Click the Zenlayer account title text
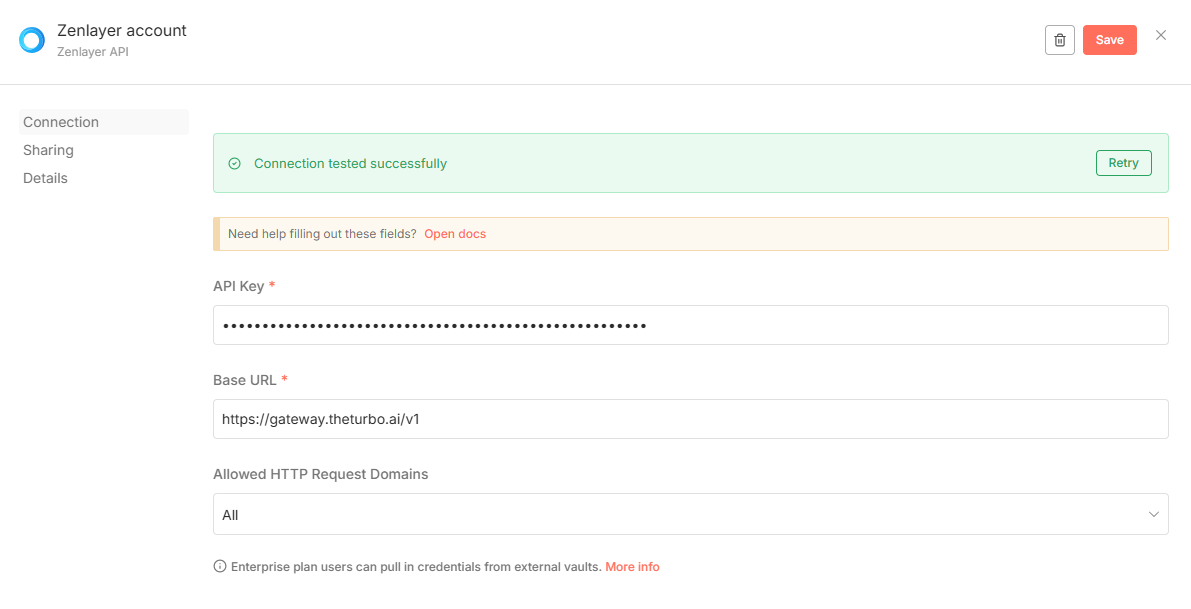The width and height of the screenshot is (1191, 609). coord(122,31)
